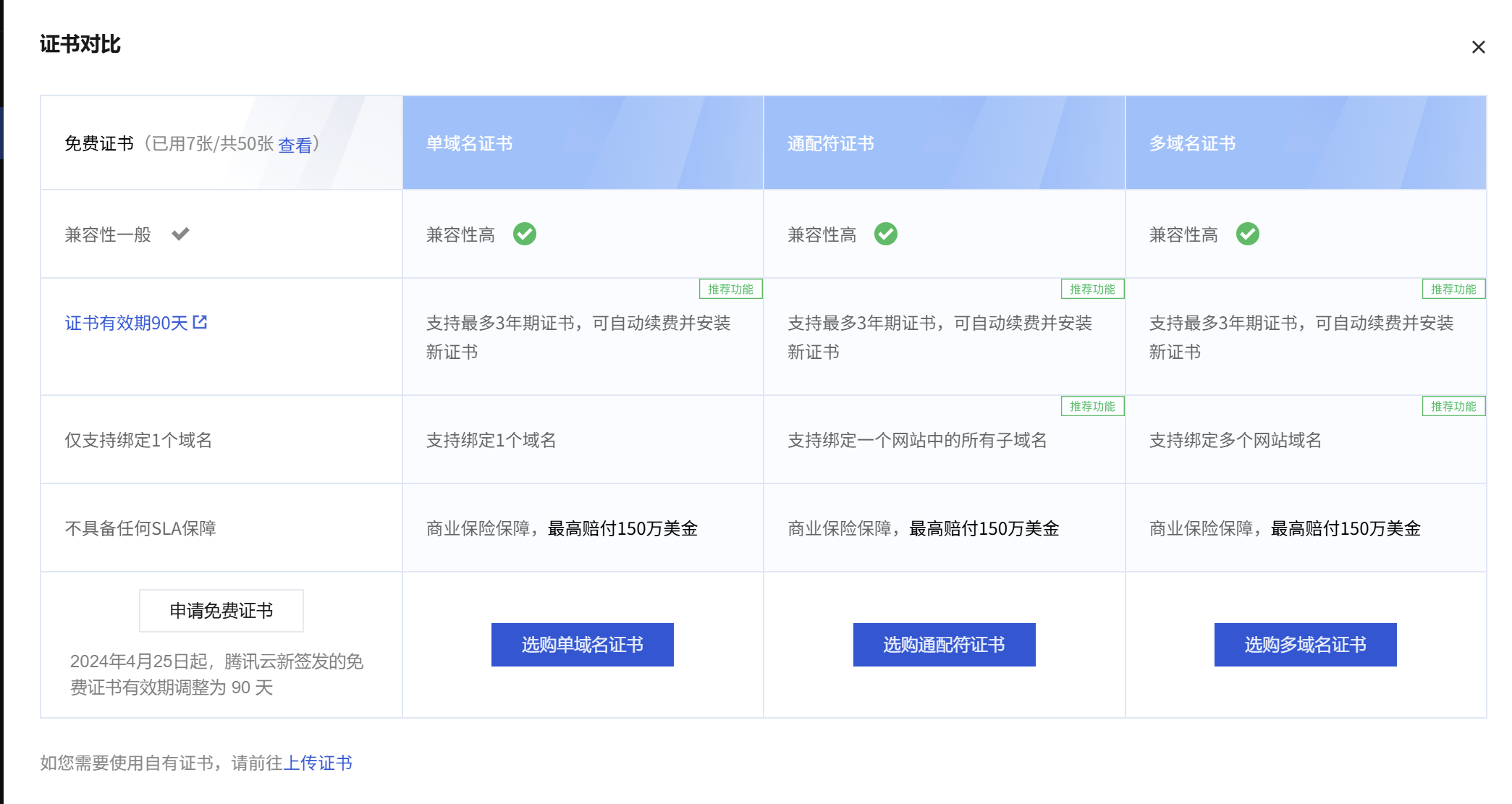Screen dimensions: 1512x804
Task: Click green check icon in 通配符证书 column
Action: (885, 234)
